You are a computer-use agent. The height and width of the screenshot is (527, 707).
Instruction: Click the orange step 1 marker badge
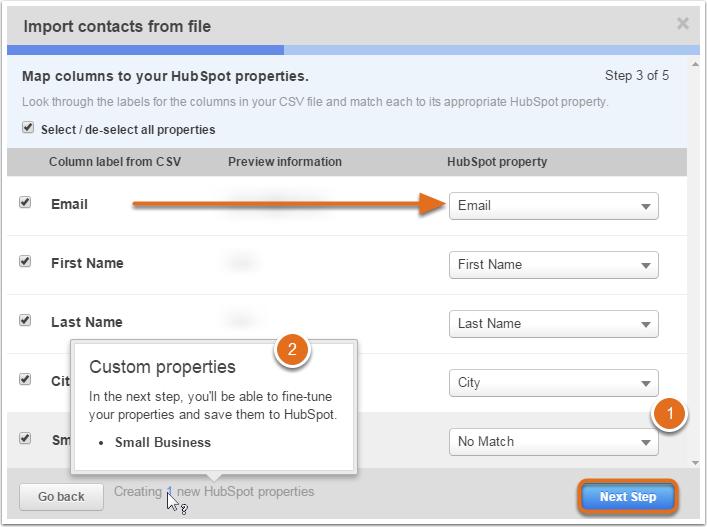[670, 413]
